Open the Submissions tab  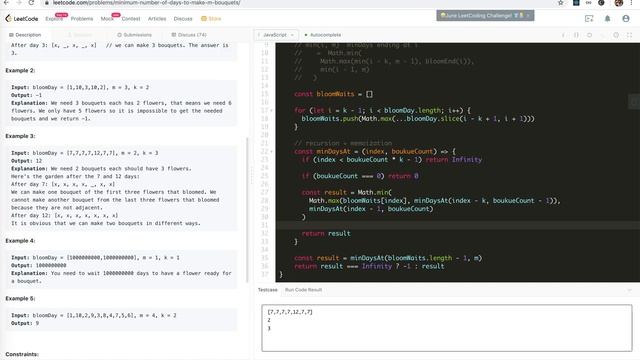pyautogui.click(x=134, y=35)
